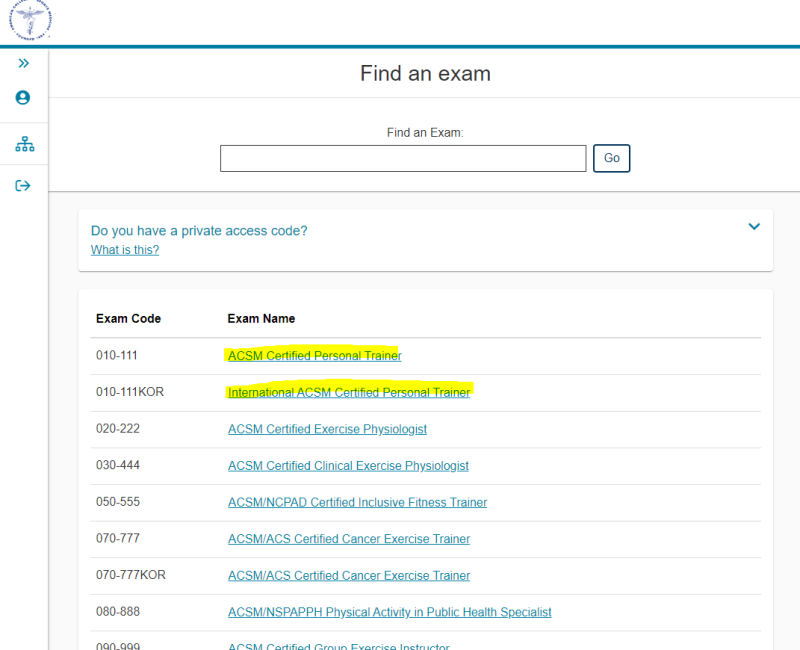Open the user profile icon in the sidebar
This screenshot has height=650, width=800.
(x=23, y=97)
